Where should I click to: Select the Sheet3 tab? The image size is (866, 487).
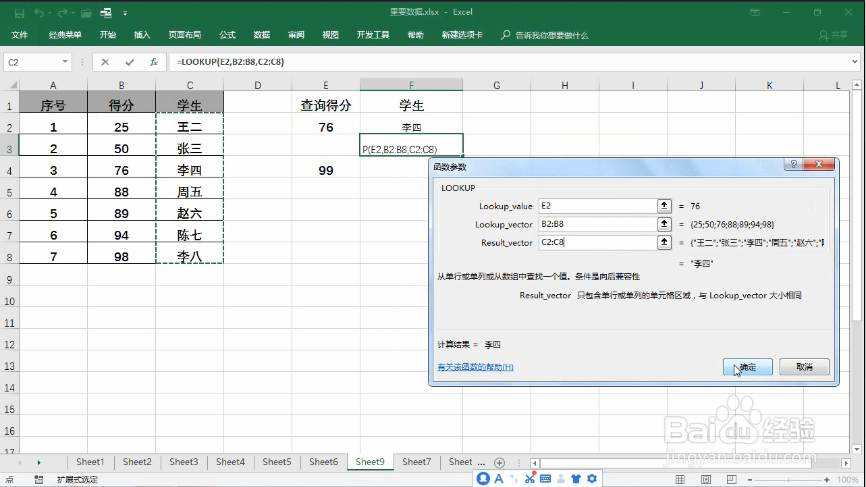pyautogui.click(x=183, y=462)
